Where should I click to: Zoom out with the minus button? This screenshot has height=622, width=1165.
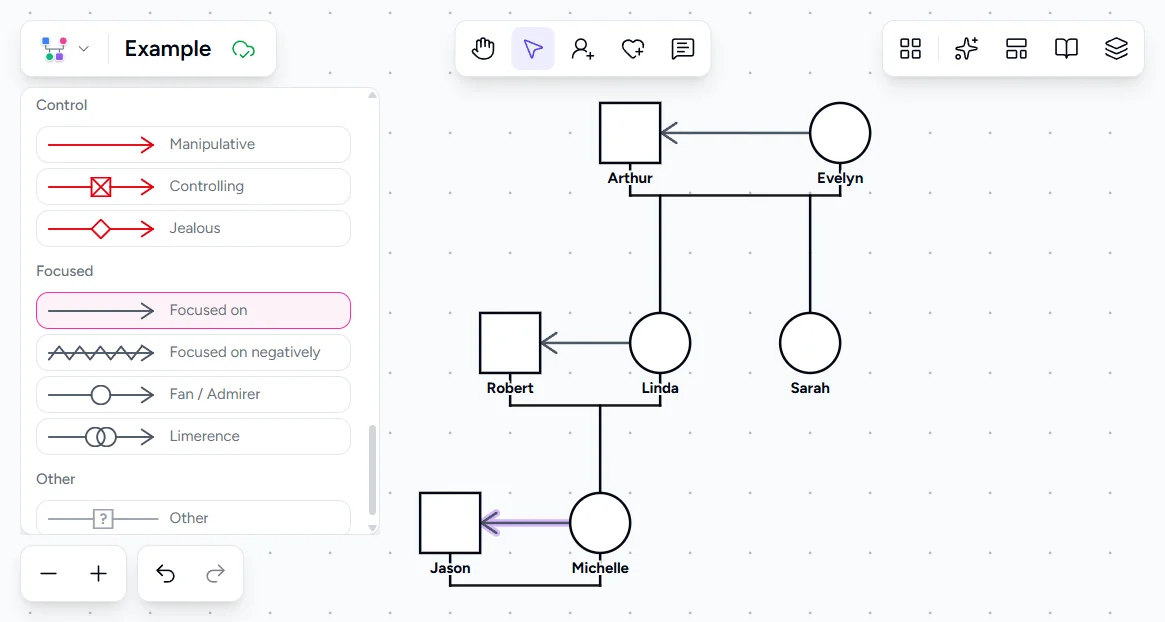point(48,574)
